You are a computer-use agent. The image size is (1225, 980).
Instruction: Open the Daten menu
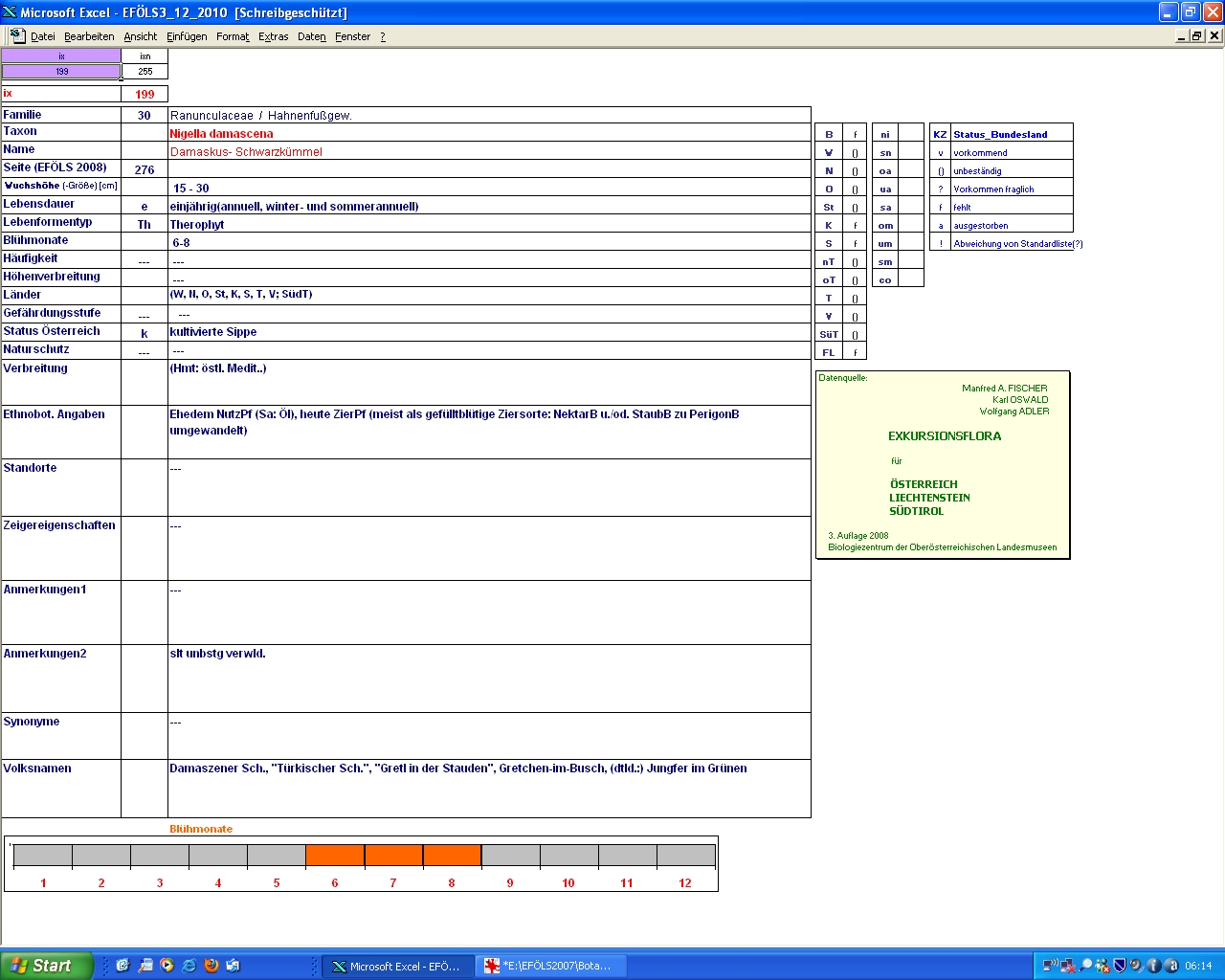click(311, 36)
